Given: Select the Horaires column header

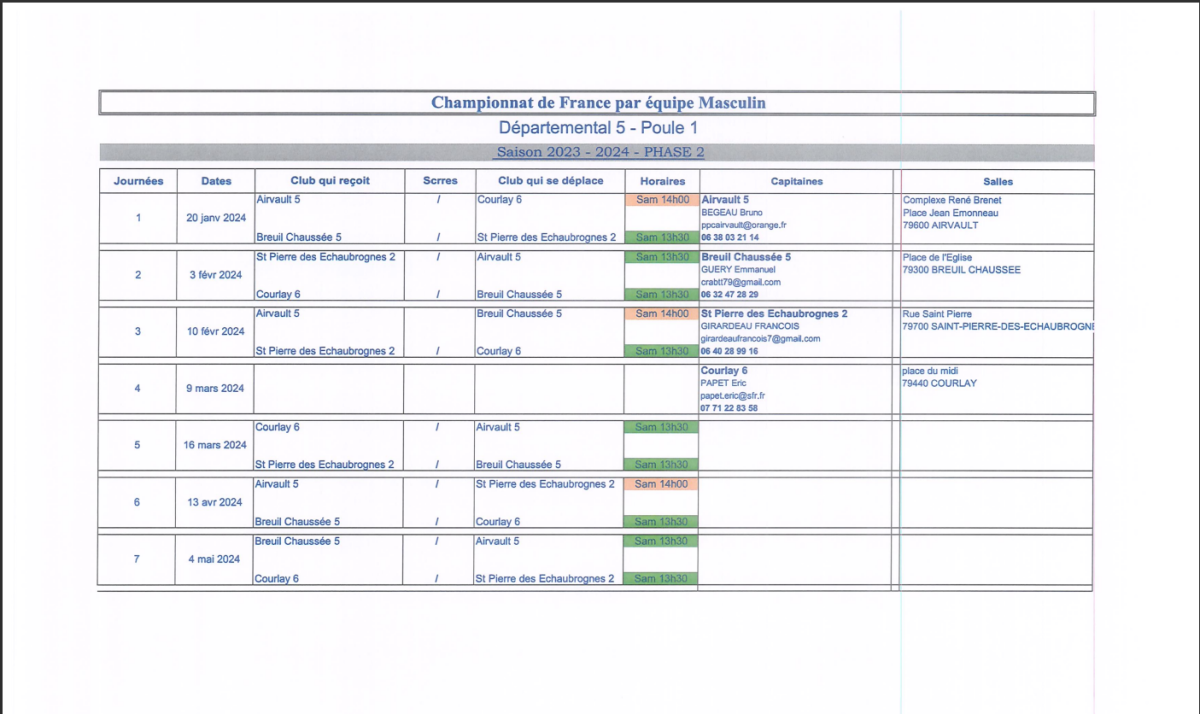Looking at the screenshot, I should 662,181.
